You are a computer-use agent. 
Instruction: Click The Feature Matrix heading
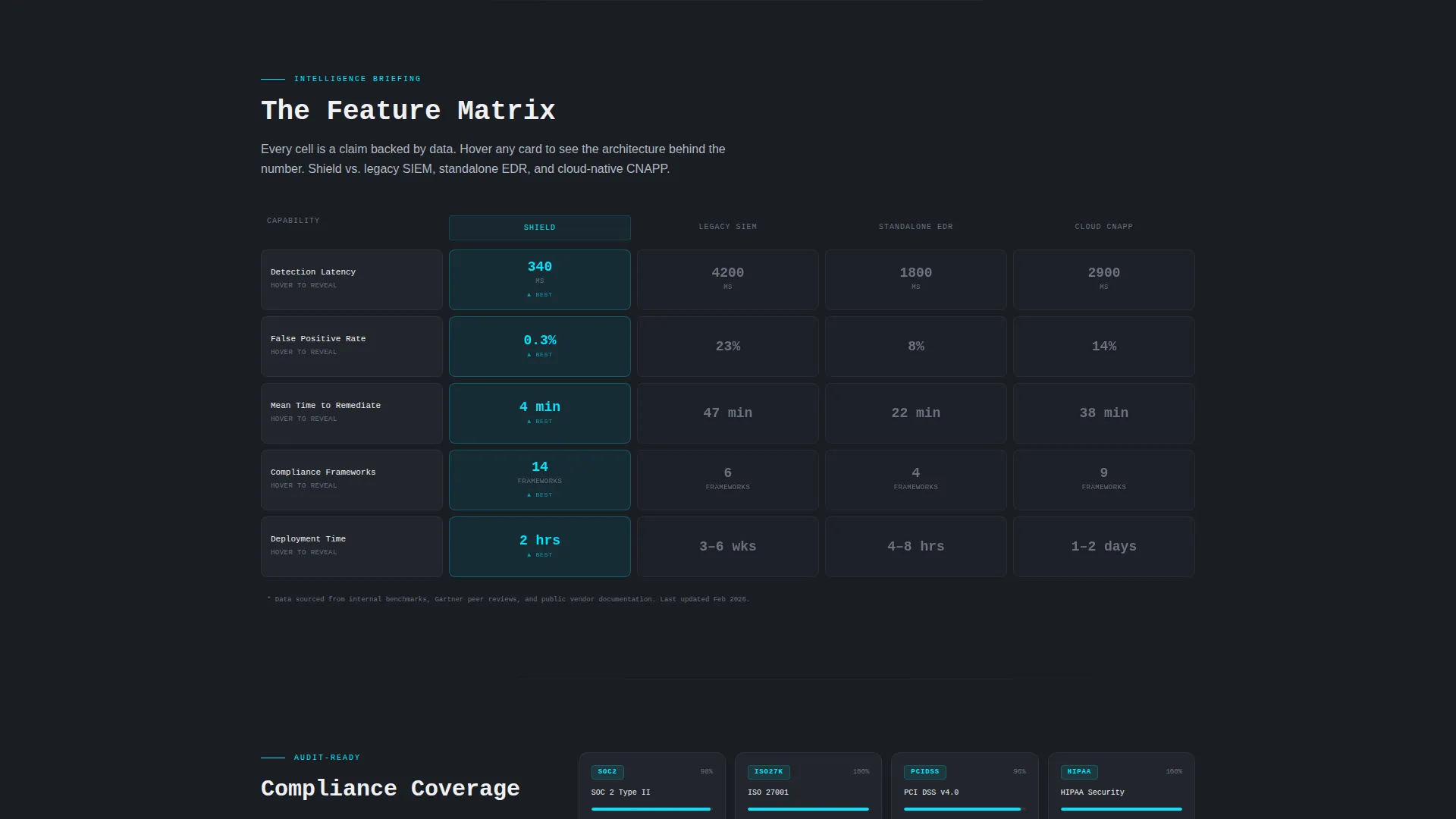click(408, 111)
